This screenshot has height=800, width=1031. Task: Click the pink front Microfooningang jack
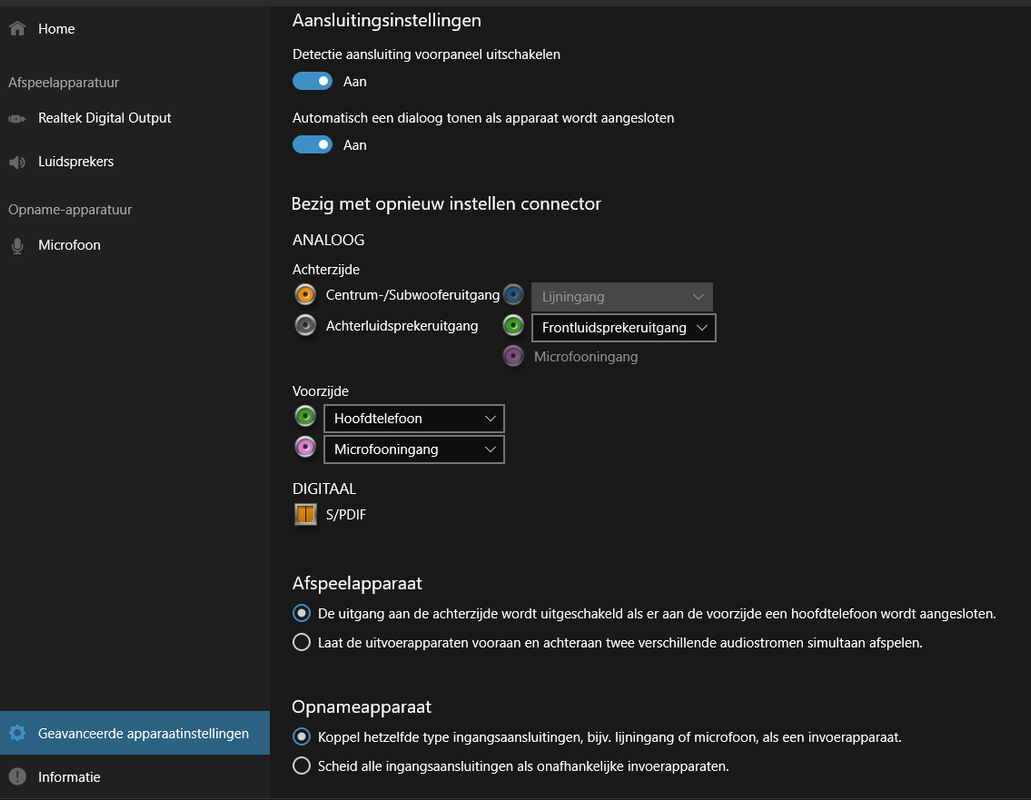305,447
